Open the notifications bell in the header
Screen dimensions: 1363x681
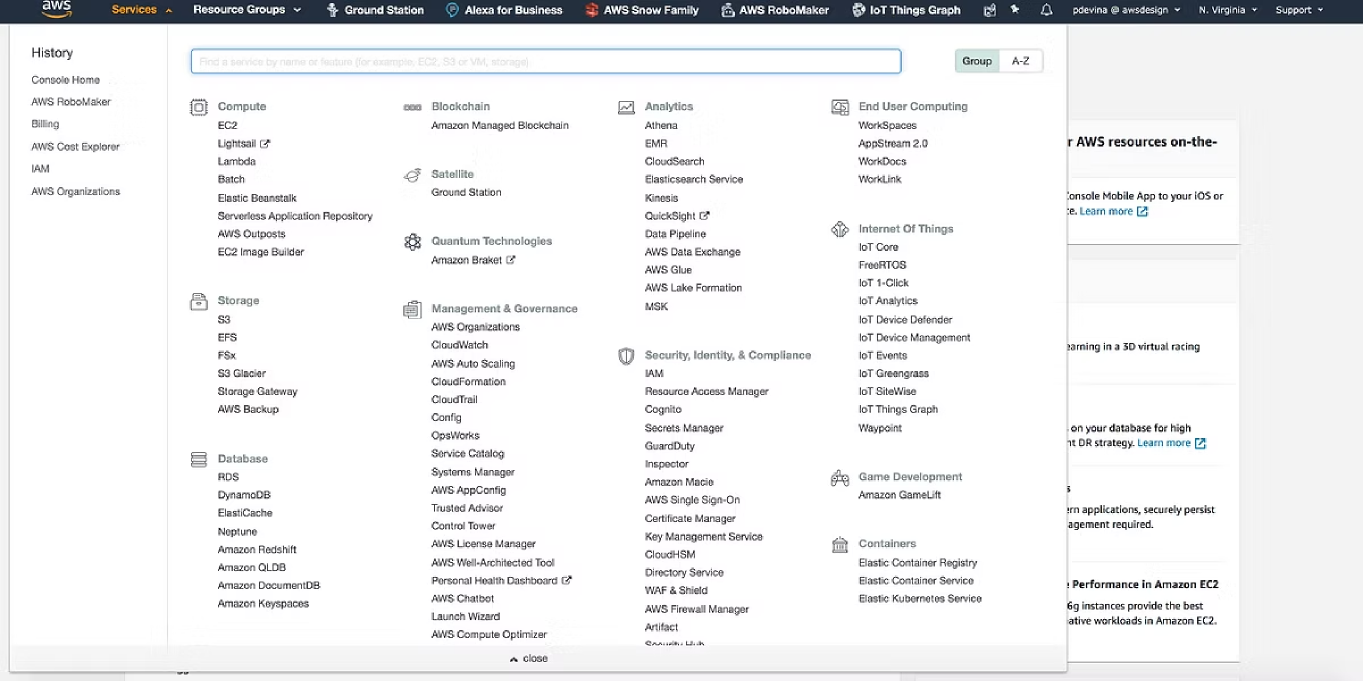point(1046,10)
